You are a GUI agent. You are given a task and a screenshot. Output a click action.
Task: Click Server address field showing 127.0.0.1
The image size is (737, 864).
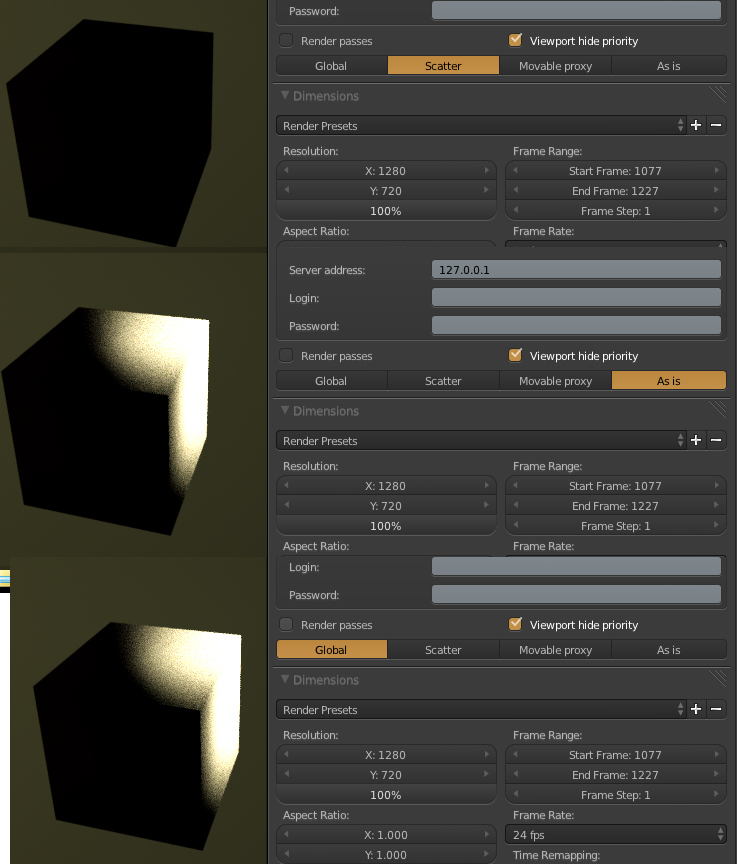click(576, 269)
